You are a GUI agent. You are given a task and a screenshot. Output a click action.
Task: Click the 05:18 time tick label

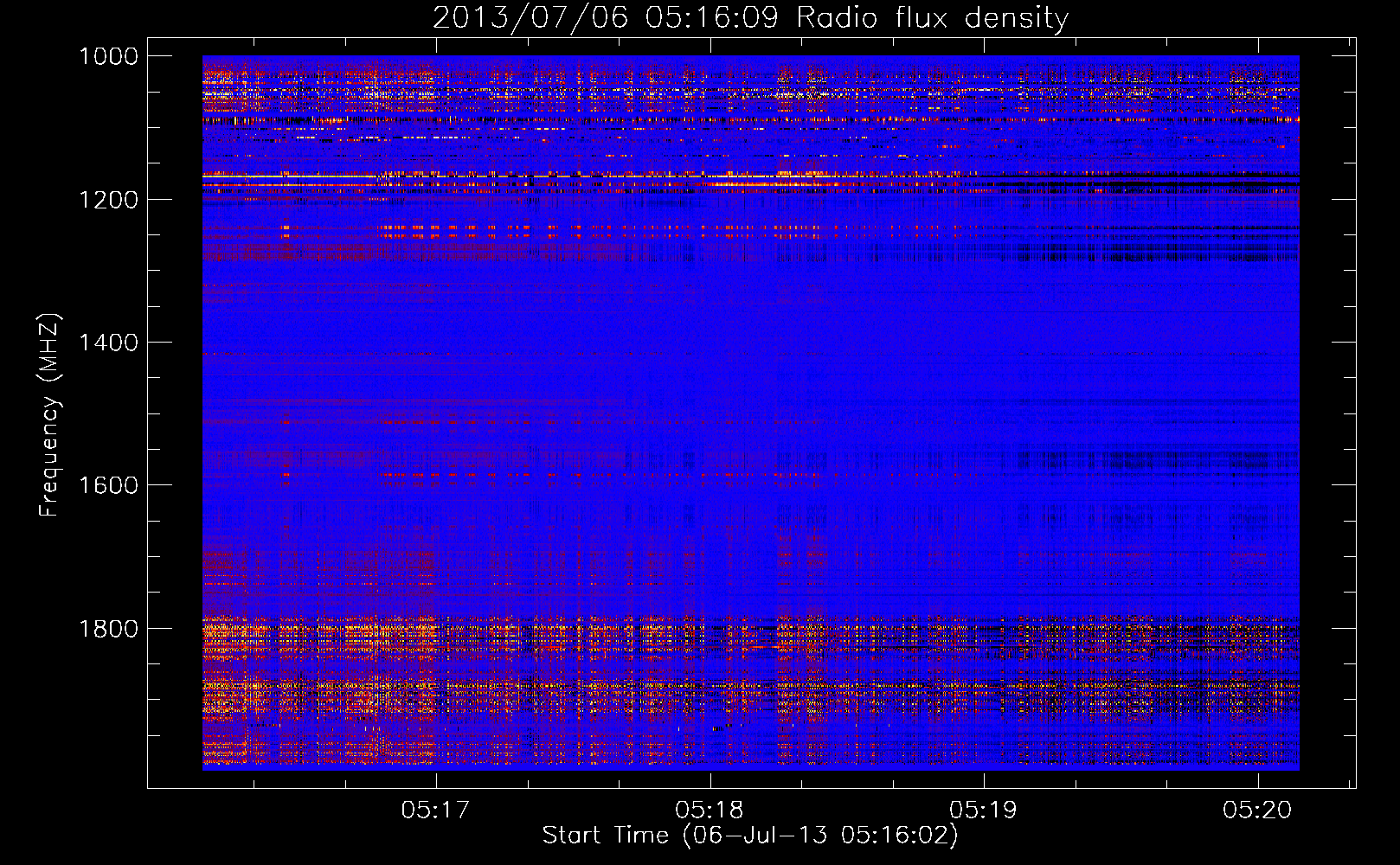[x=710, y=810]
